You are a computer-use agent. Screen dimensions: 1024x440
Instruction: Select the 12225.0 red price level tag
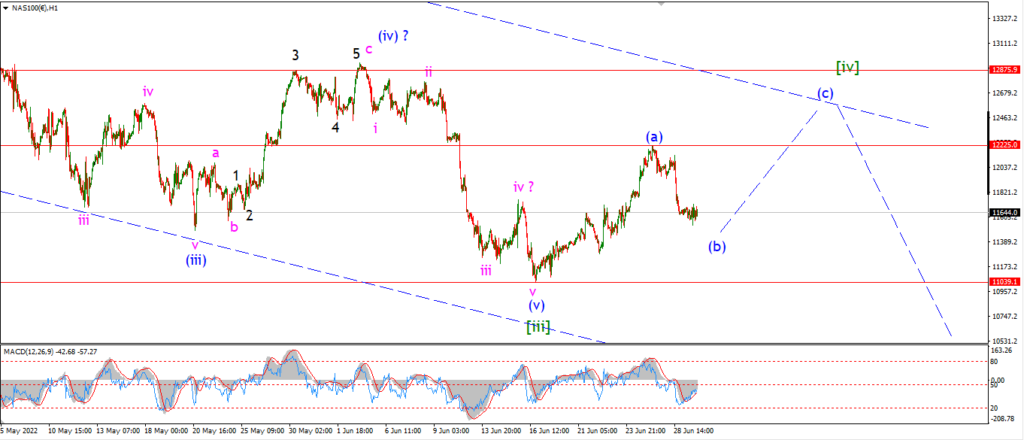pos(1004,145)
